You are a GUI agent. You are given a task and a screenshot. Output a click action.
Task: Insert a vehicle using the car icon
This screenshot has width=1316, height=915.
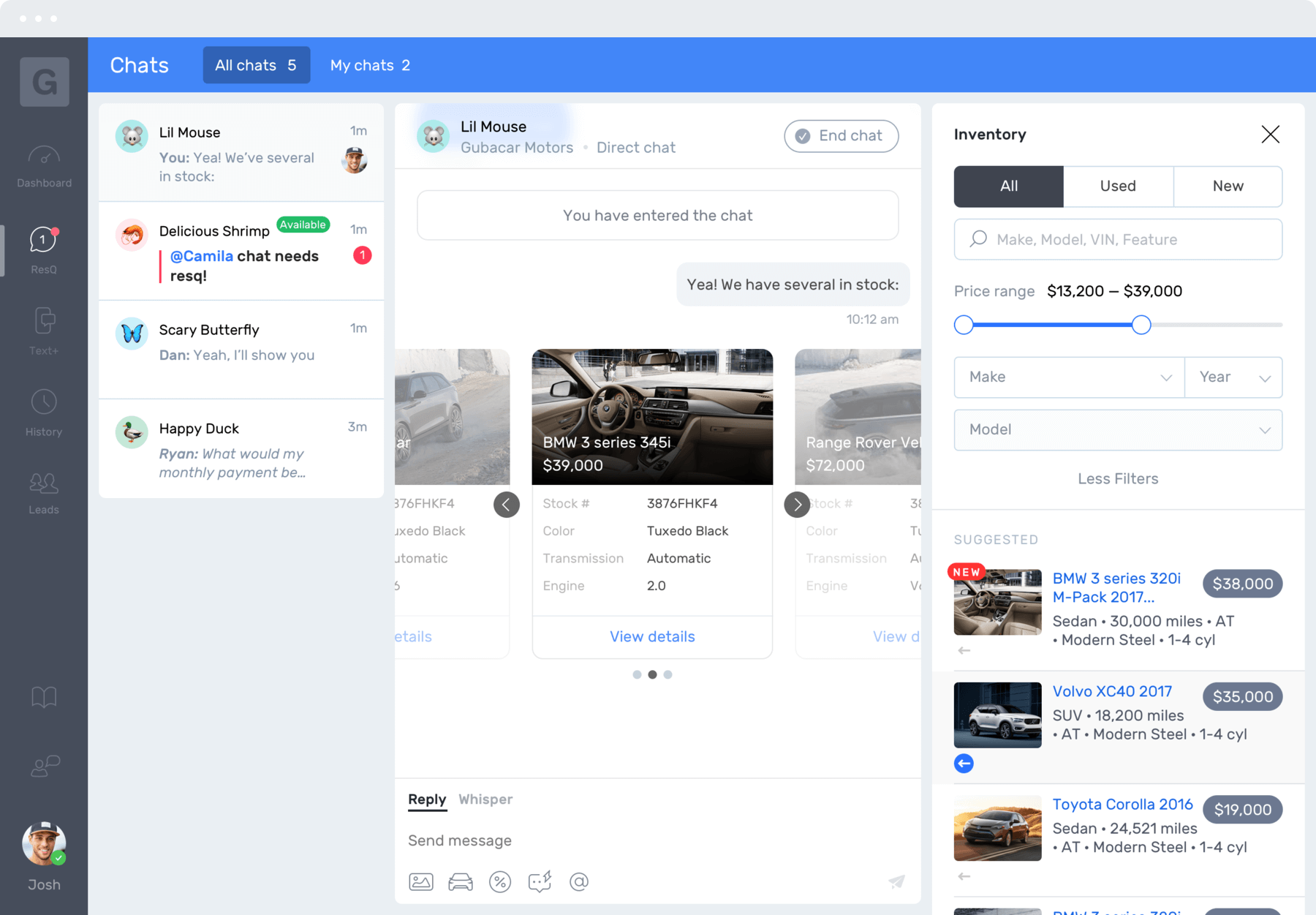point(461,881)
